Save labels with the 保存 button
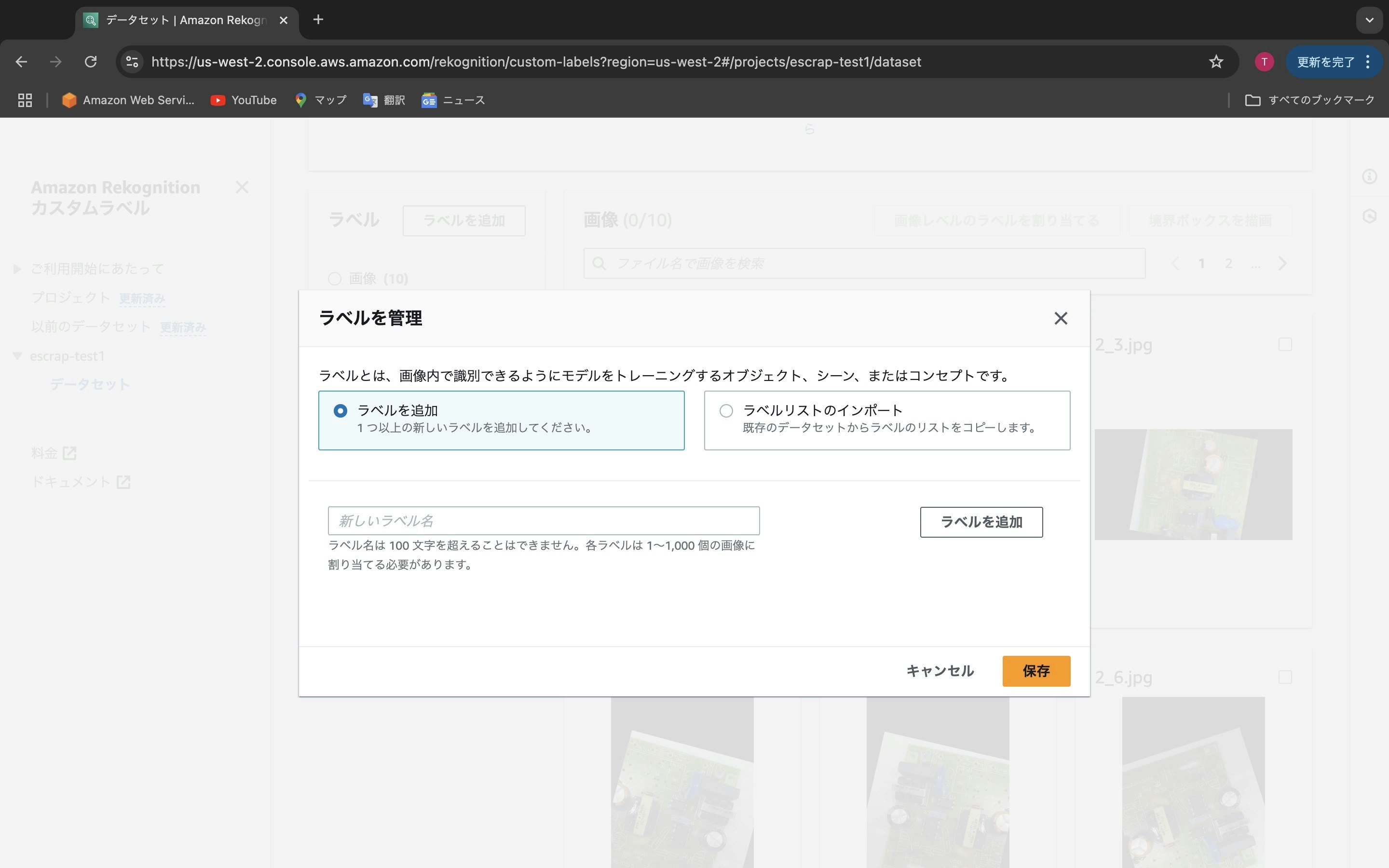The image size is (1389, 868). [x=1035, y=670]
